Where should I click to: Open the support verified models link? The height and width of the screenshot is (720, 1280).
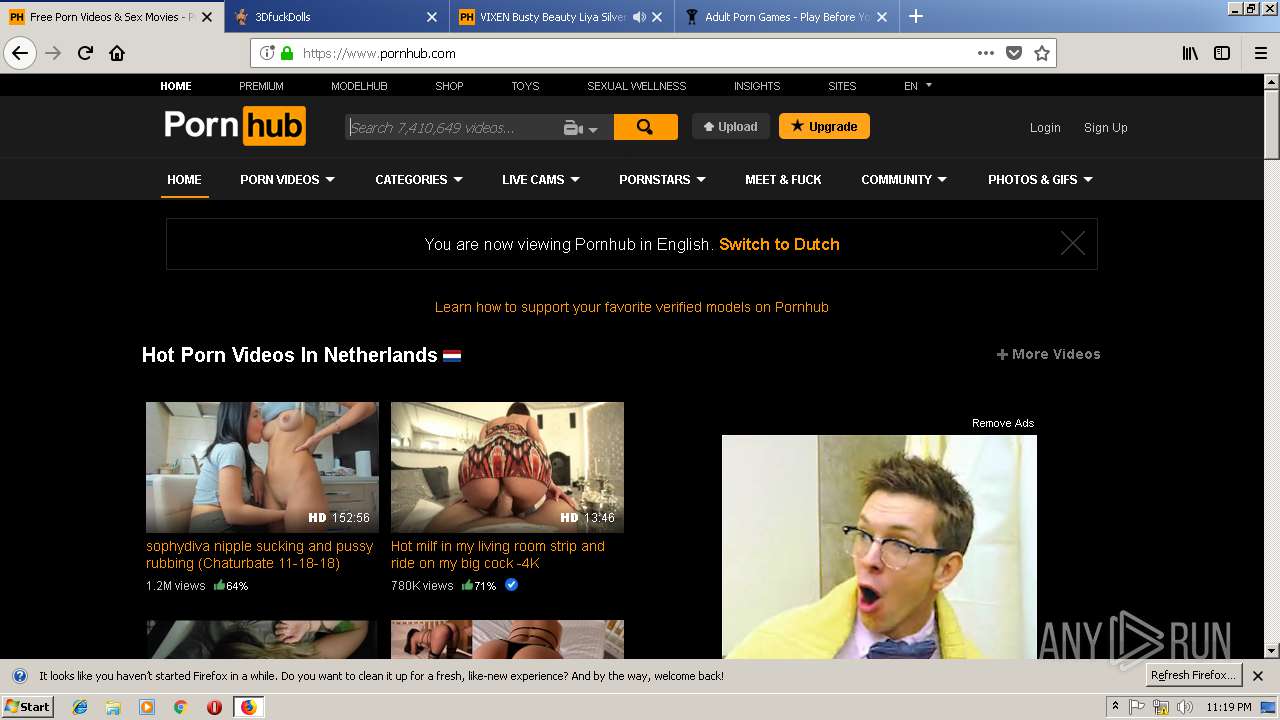tap(632, 307)
